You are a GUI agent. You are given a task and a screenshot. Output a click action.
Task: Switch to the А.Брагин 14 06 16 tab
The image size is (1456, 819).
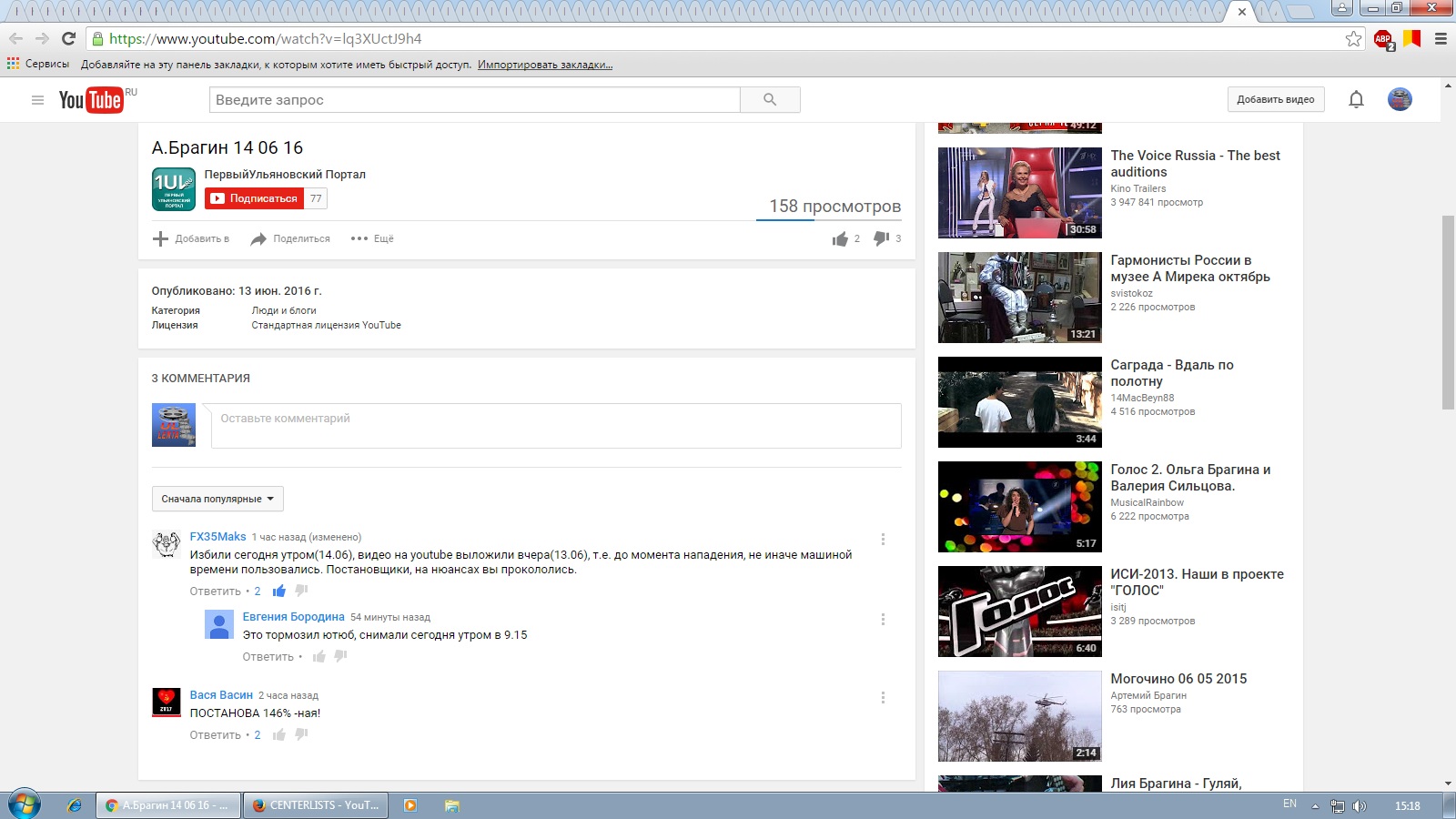(x=168, y=805)
